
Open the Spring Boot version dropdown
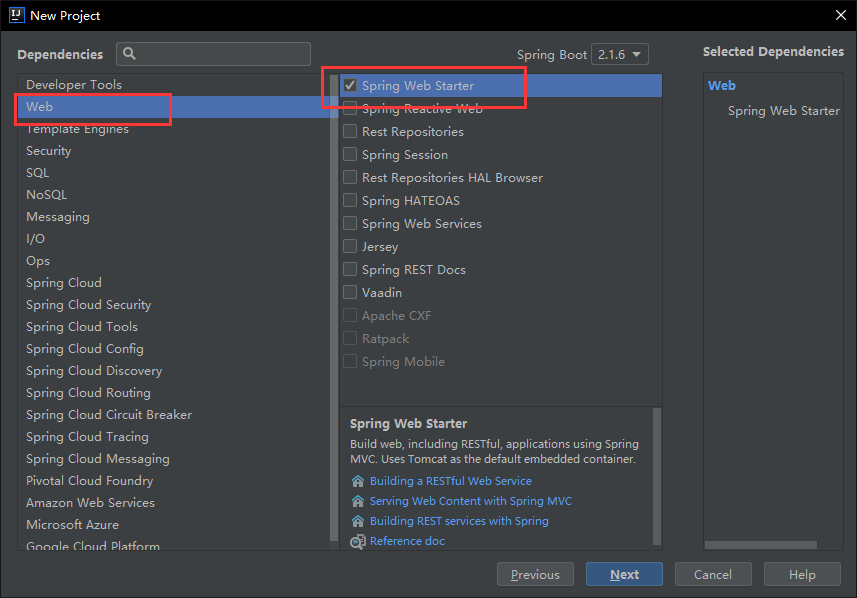click(x=620, y=55)
